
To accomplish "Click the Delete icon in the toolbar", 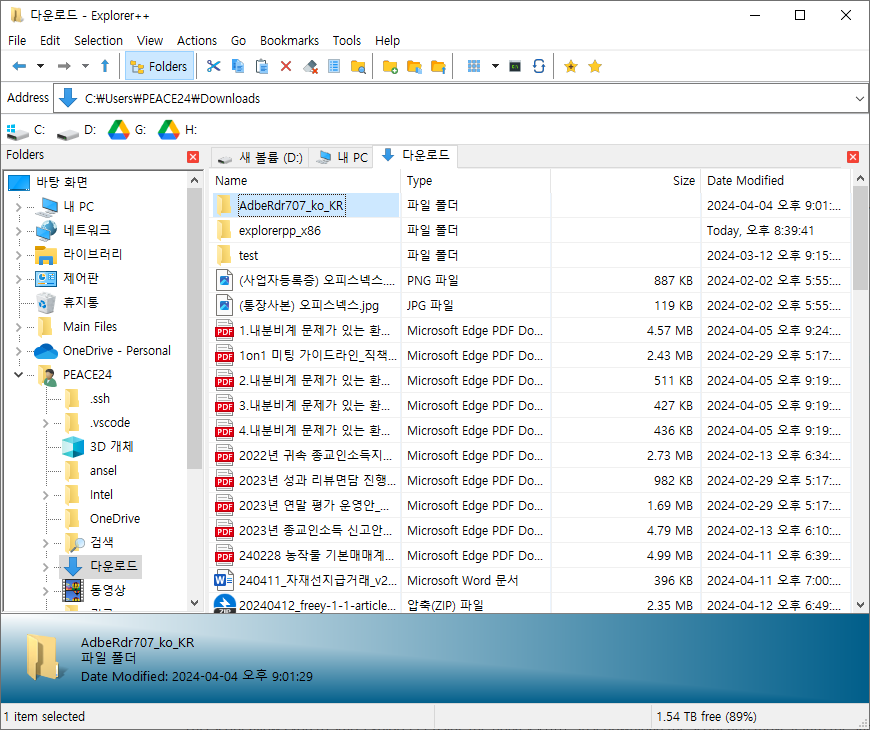I will [285, 65].
